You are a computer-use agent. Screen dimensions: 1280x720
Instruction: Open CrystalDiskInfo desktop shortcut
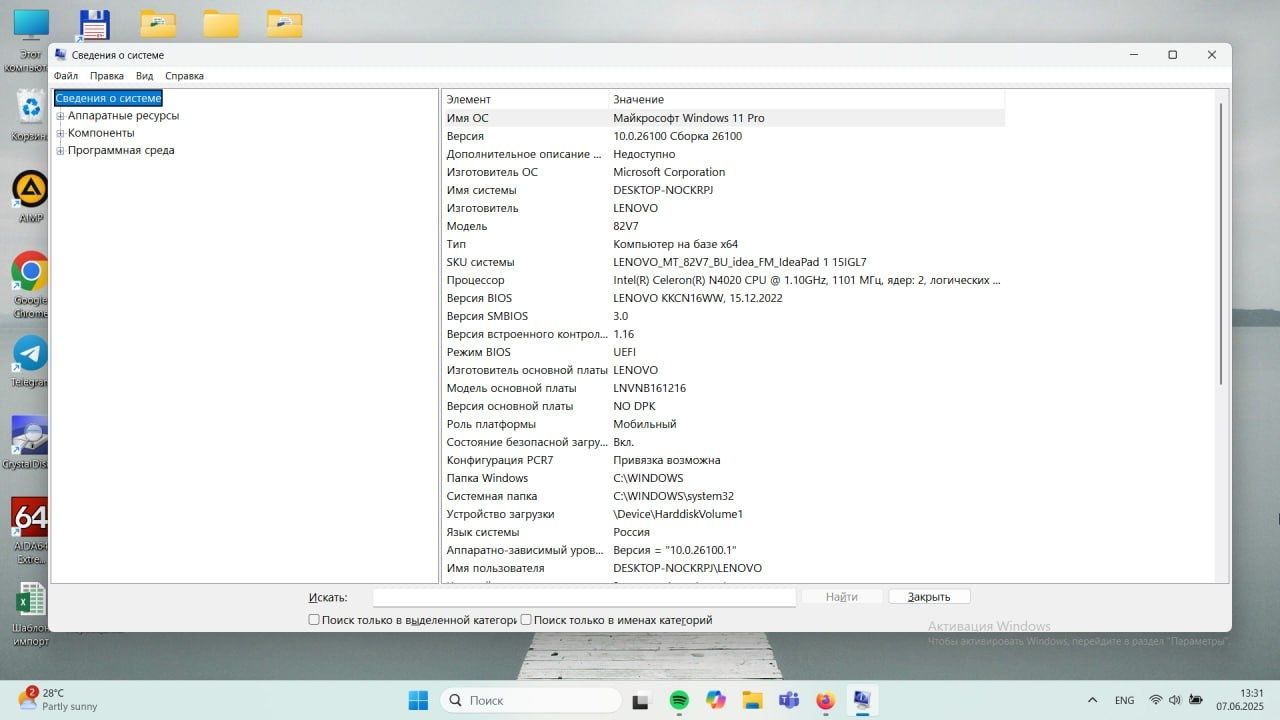(x=30, y=441)
